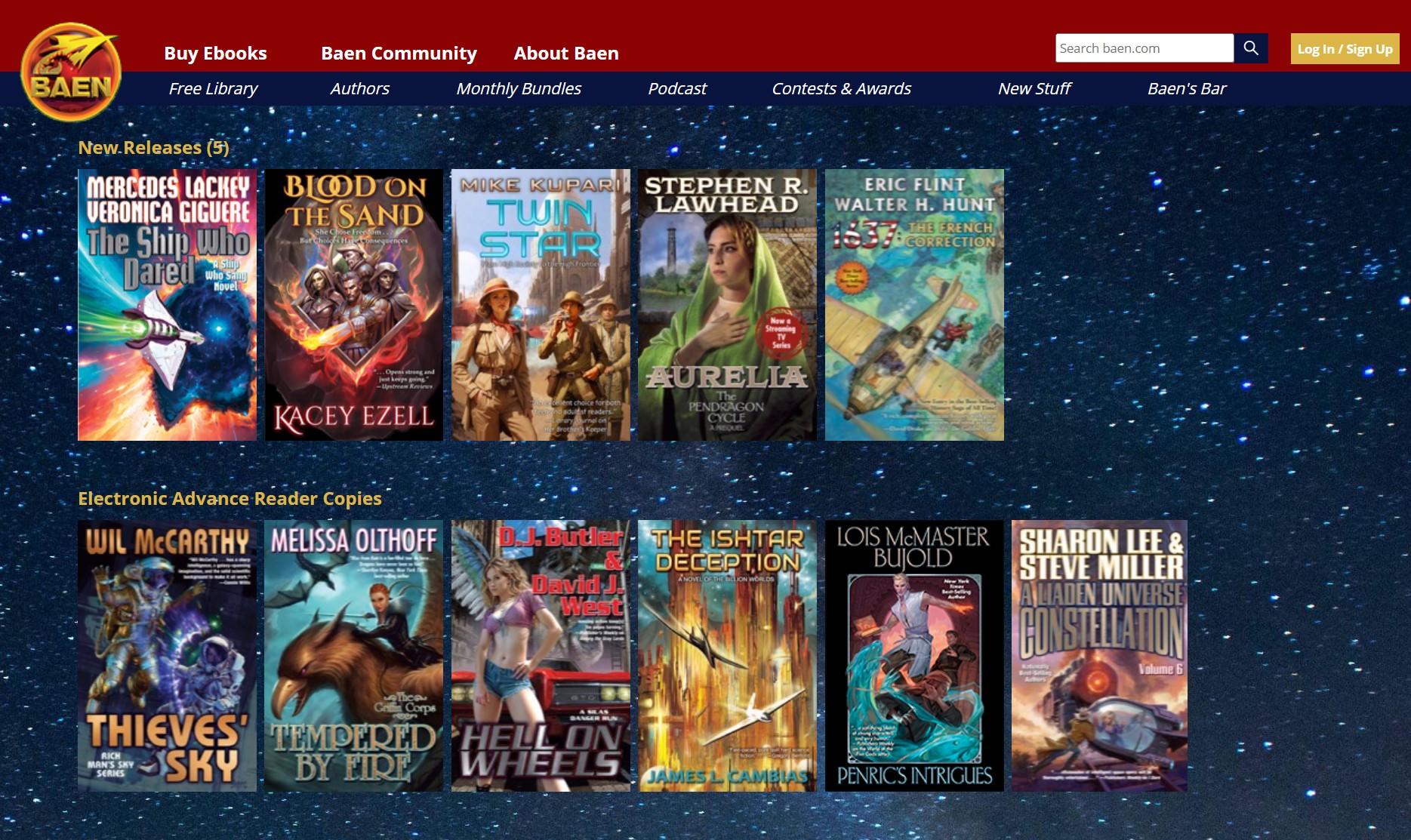1411x840 pixels.
Task: Click the Log In / Sign Up button
Action: click(1344, 48)
